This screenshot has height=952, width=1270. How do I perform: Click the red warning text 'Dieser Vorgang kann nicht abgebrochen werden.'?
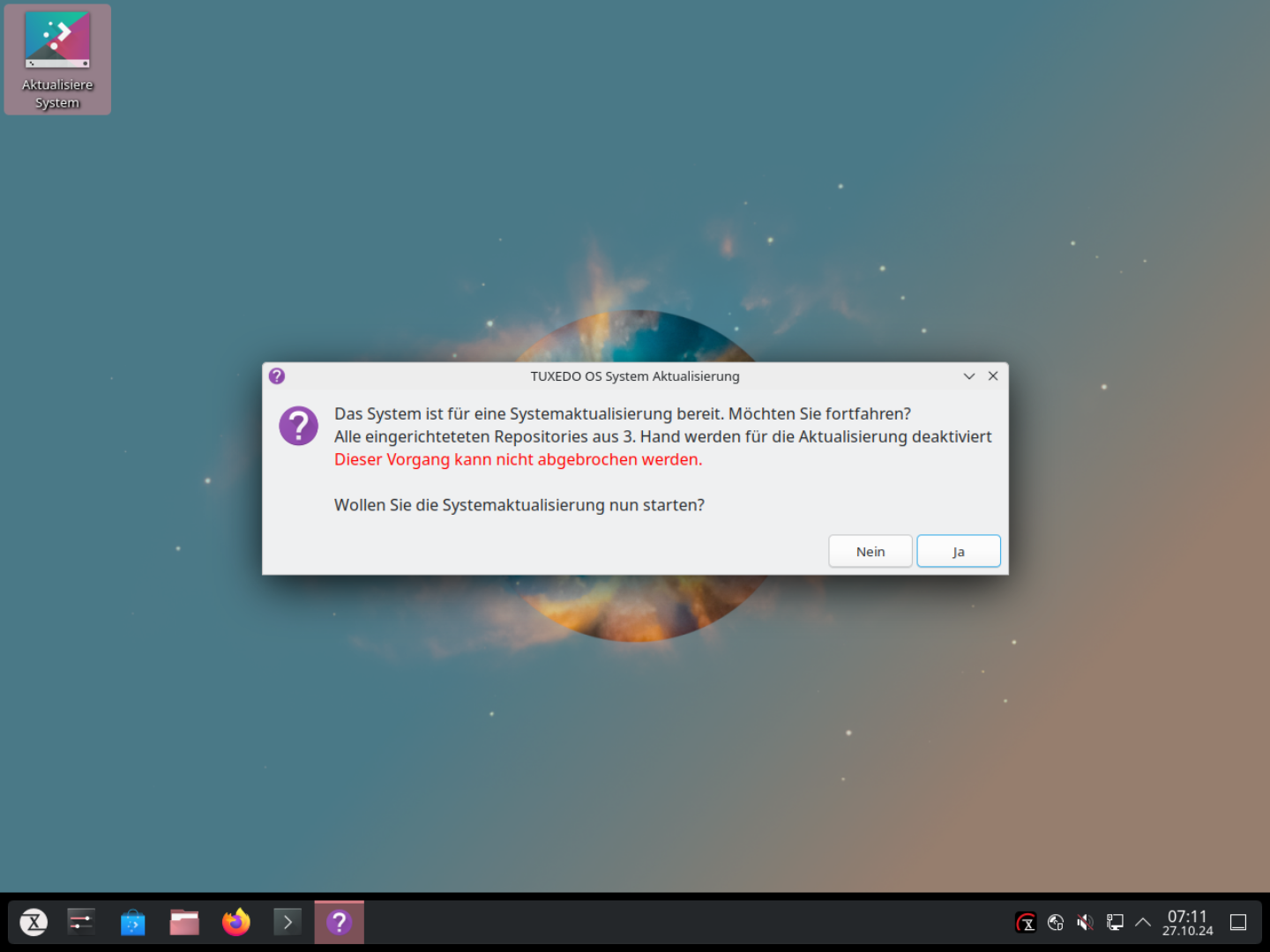click(519, 459)
